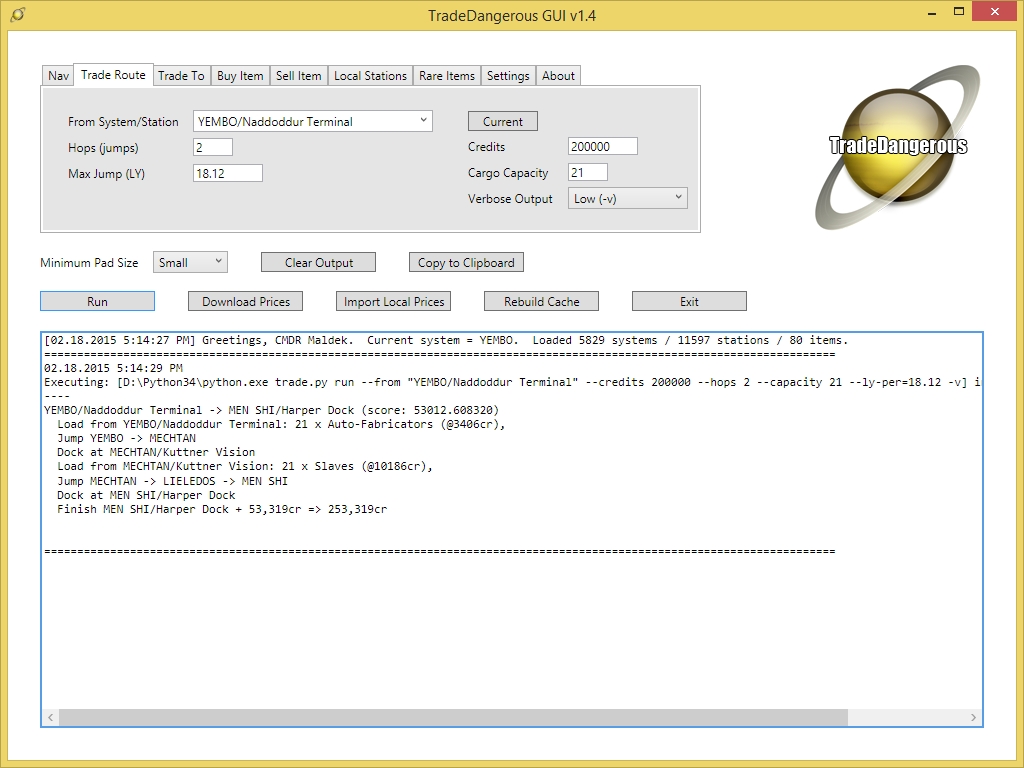Minimize the TradeDangerous window
The height and width of the screenshot is (768, 1024).
(x=932, y=12)
